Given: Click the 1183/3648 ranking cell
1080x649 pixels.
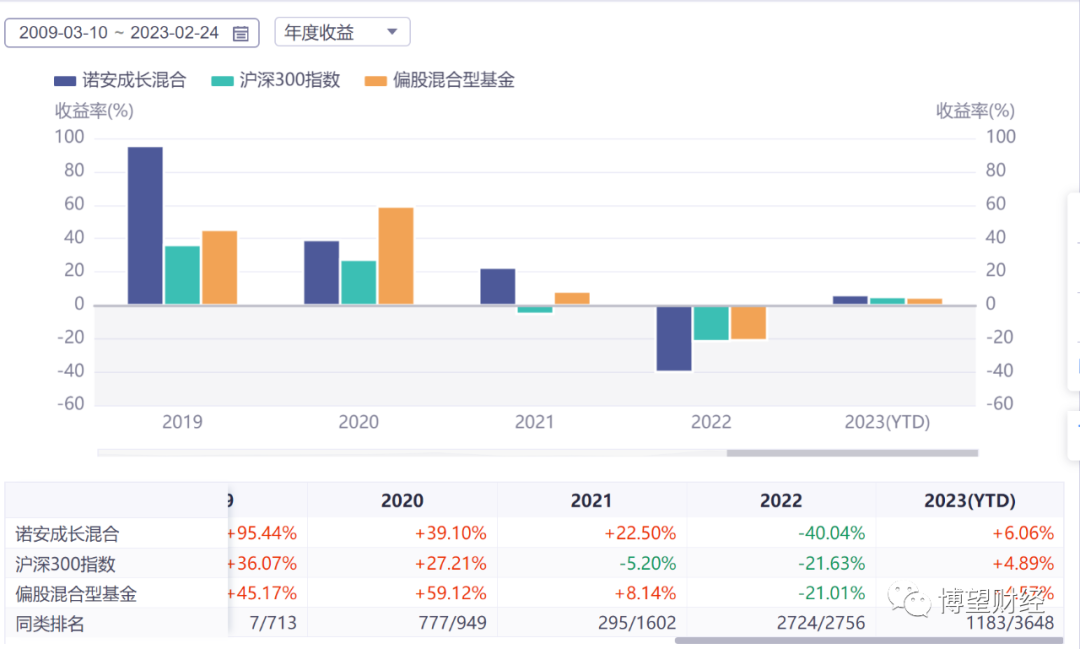Looking at the screenshot, I should [1010, 624].
